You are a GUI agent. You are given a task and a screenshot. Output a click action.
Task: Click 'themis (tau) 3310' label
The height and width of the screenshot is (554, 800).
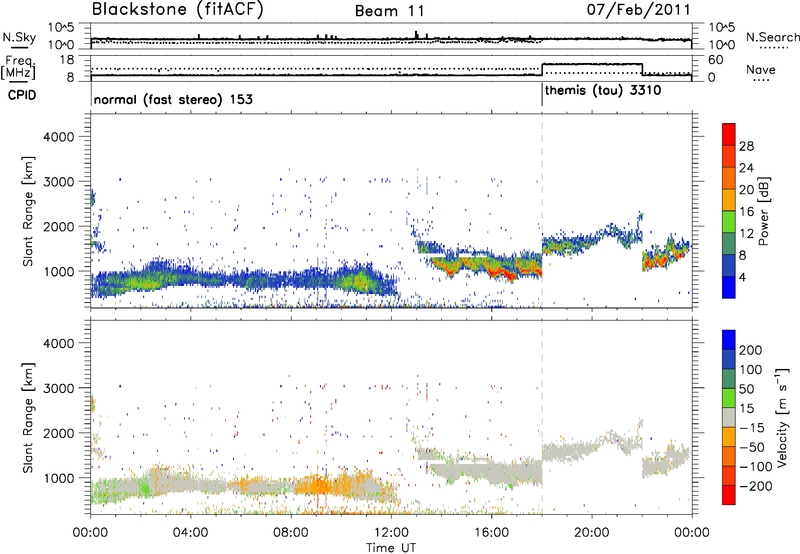tap(603, 91)
